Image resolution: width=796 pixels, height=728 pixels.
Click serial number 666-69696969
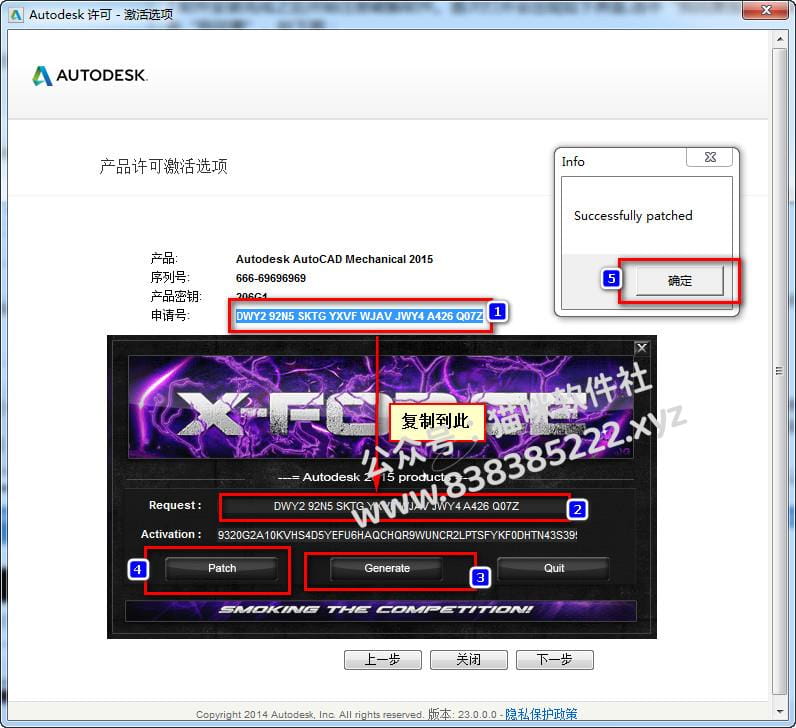pos(271,278)
